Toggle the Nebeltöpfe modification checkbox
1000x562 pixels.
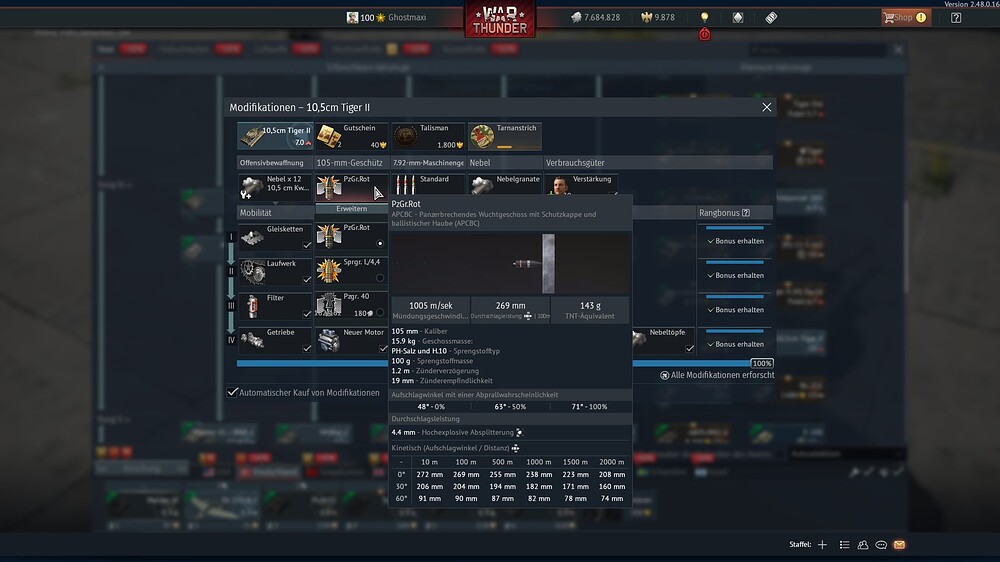tap(689, 348)
